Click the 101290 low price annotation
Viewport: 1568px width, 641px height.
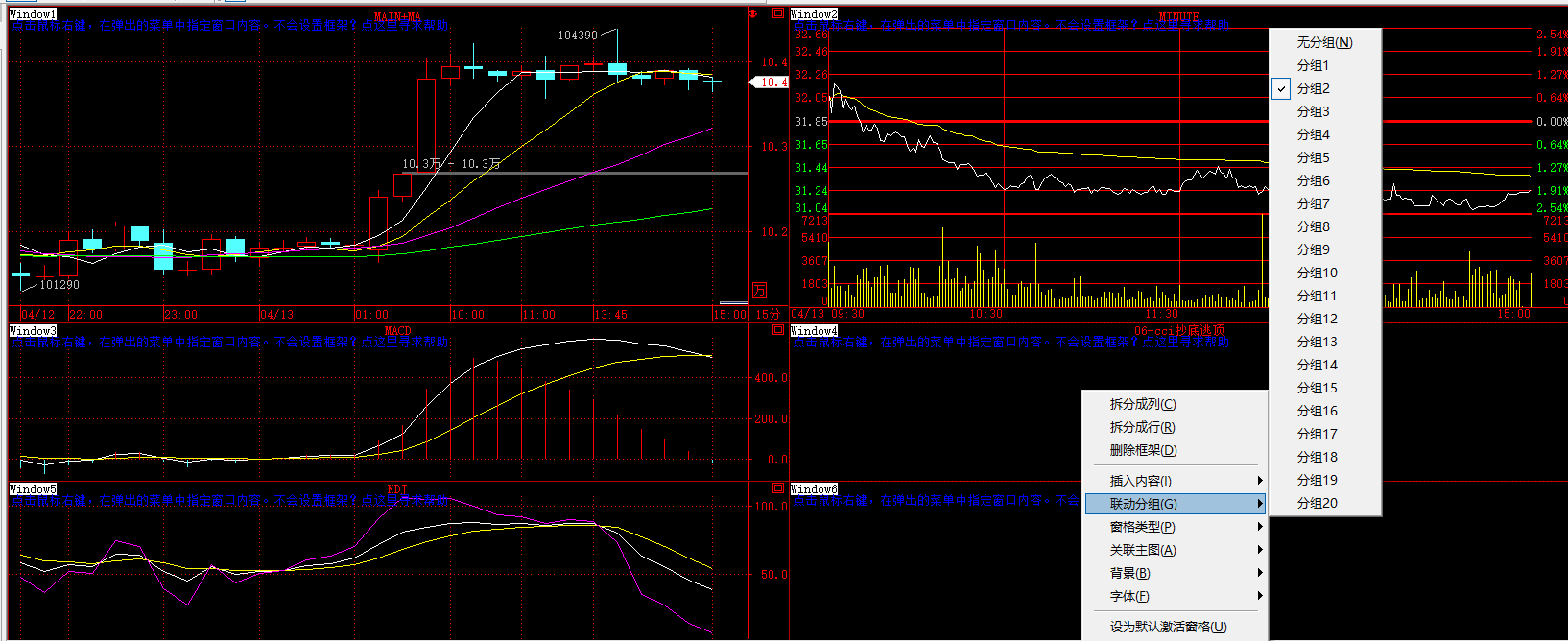pos(59,285)
